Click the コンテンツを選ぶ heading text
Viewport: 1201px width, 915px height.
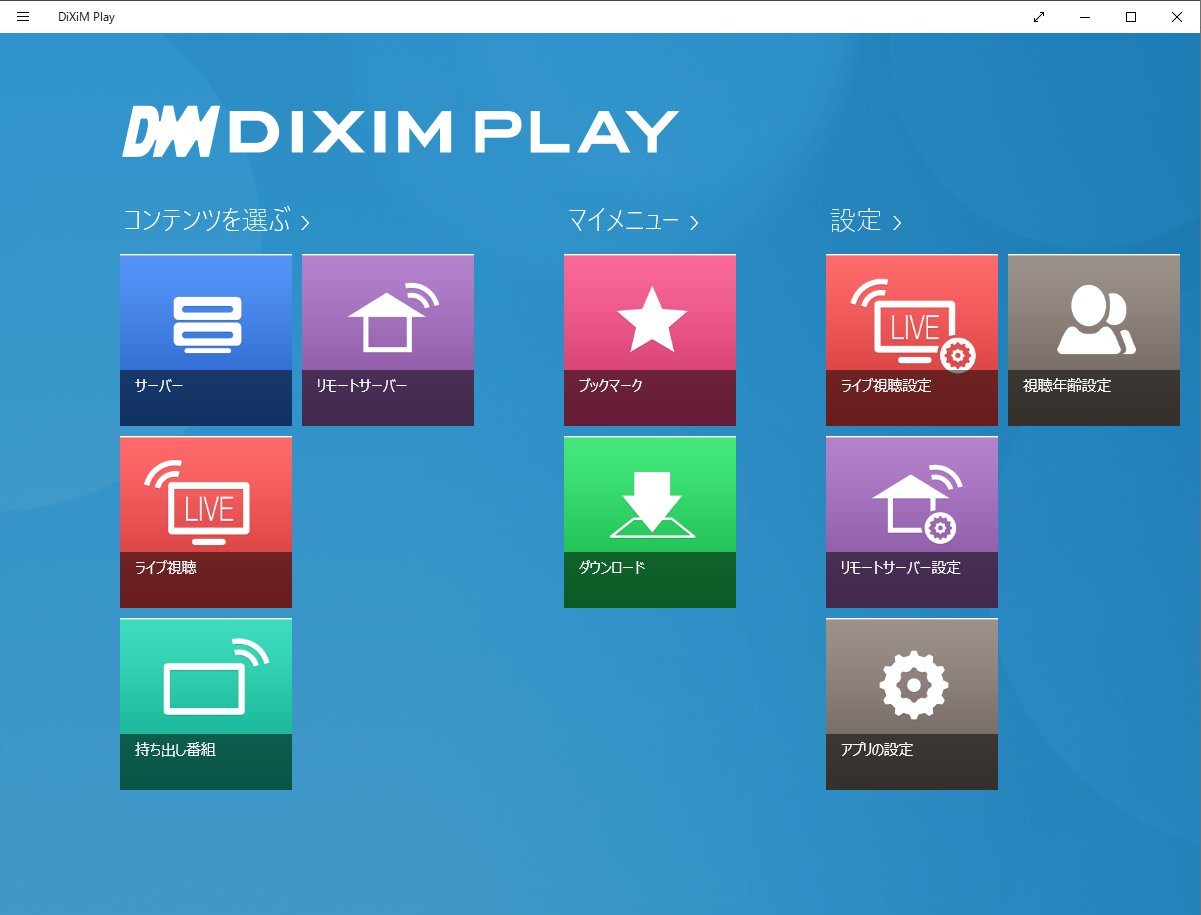point(205,220)
